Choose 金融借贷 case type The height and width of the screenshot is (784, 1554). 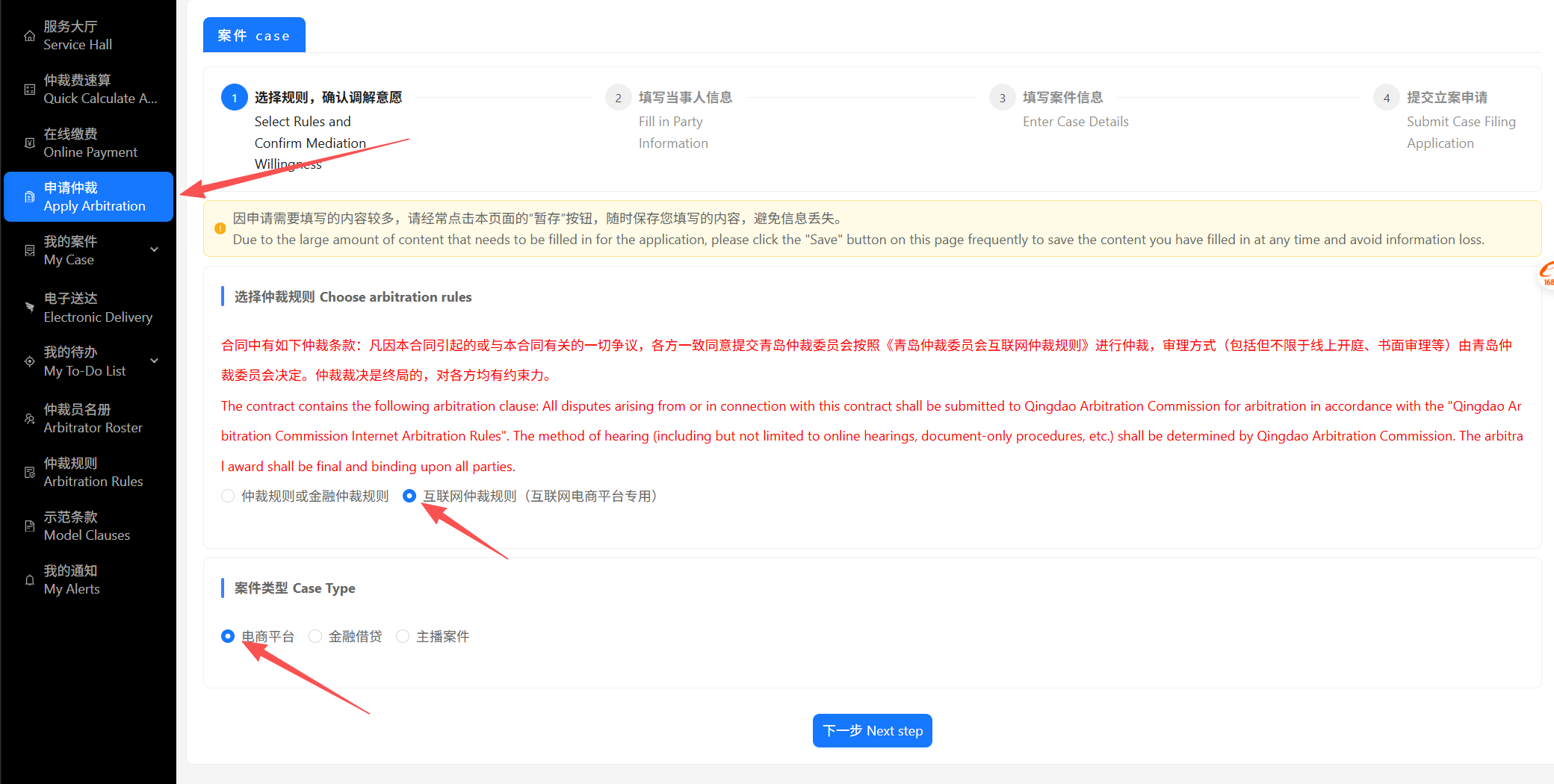[315, 636]
